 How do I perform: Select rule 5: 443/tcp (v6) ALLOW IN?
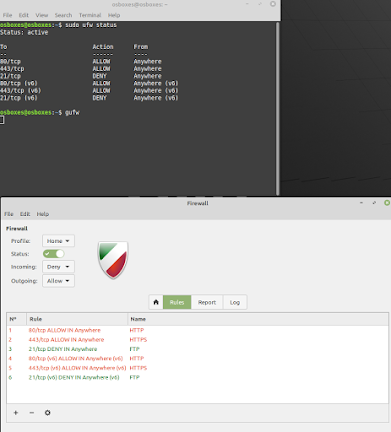(197, 368)
